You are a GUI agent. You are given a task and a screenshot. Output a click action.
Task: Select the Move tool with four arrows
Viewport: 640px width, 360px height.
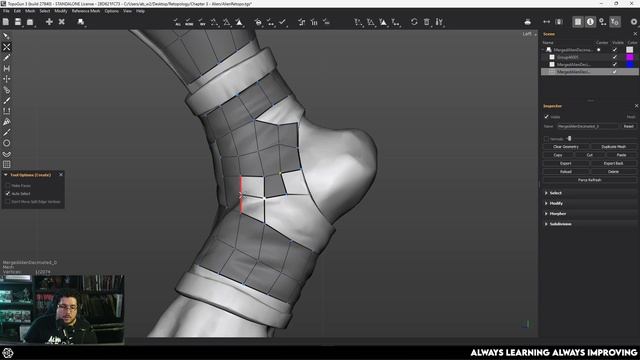click(7, 79)
